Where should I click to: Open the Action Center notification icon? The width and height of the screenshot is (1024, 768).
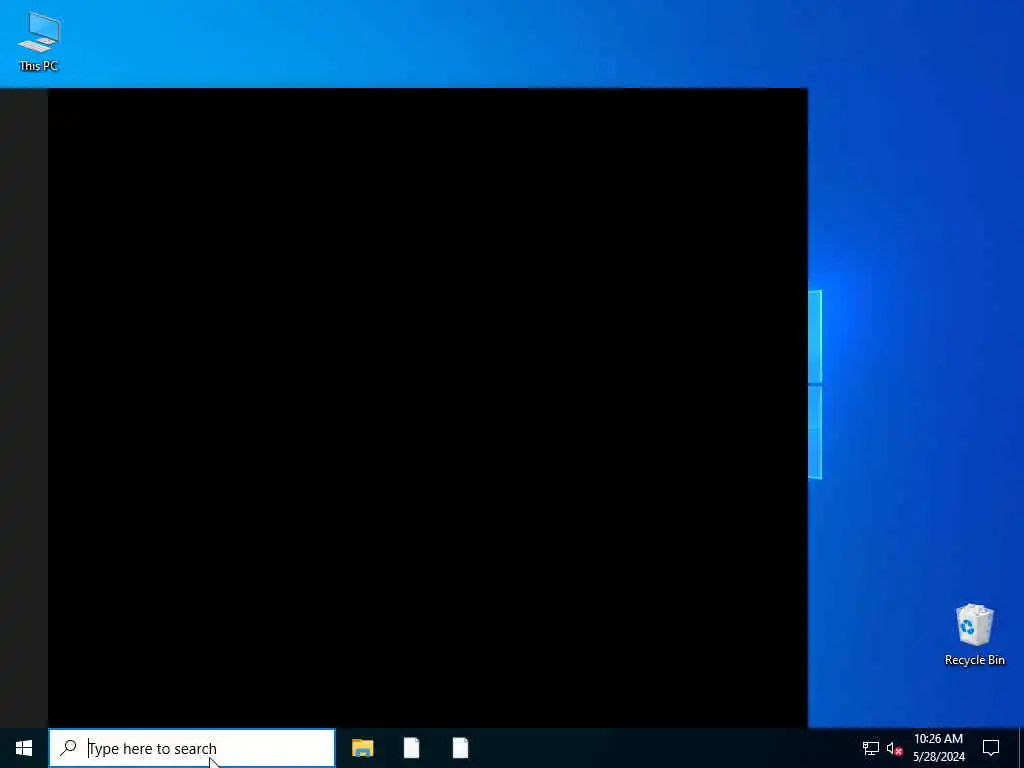click(x=991, y=748)
